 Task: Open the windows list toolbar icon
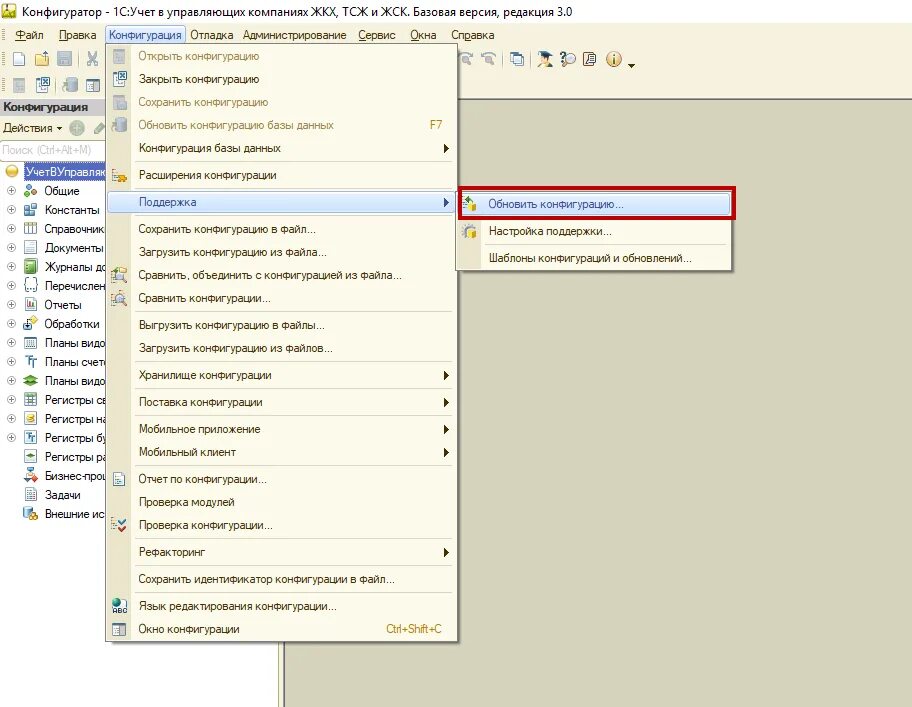tap(516, 59)
